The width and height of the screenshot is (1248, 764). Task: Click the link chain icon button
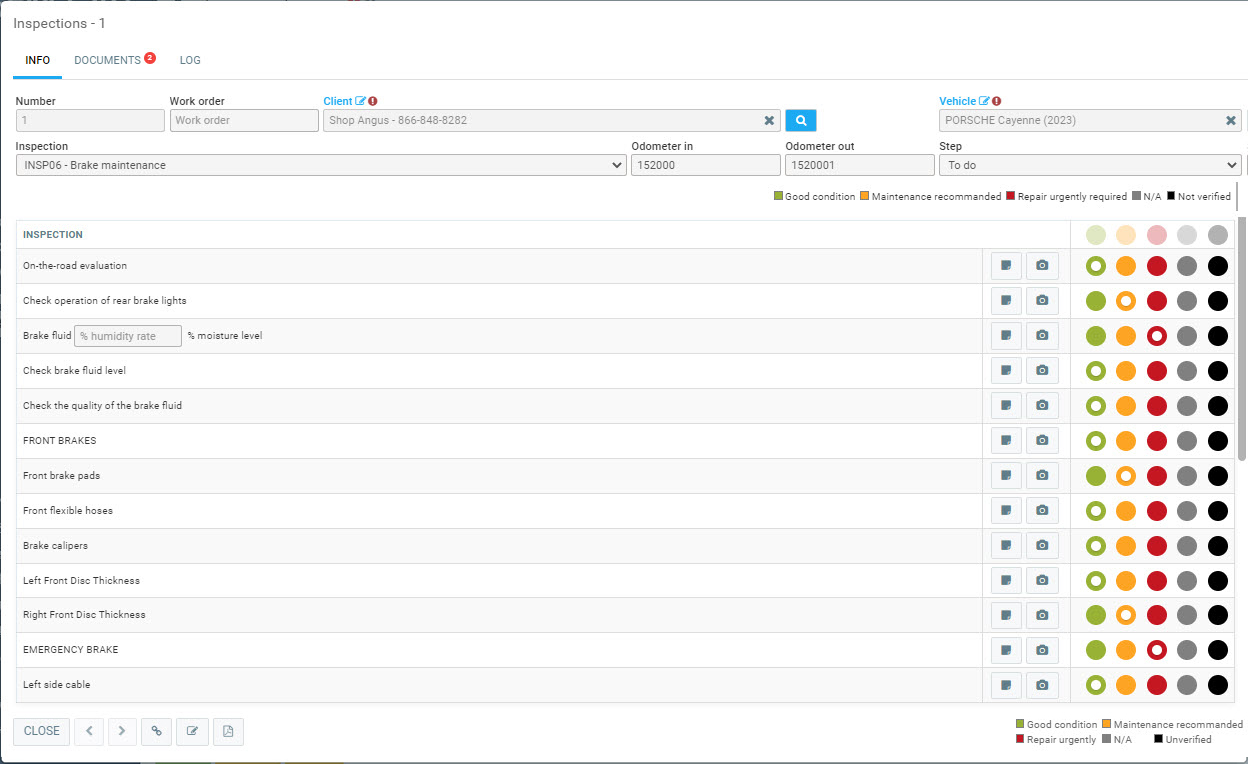[156, 731]
